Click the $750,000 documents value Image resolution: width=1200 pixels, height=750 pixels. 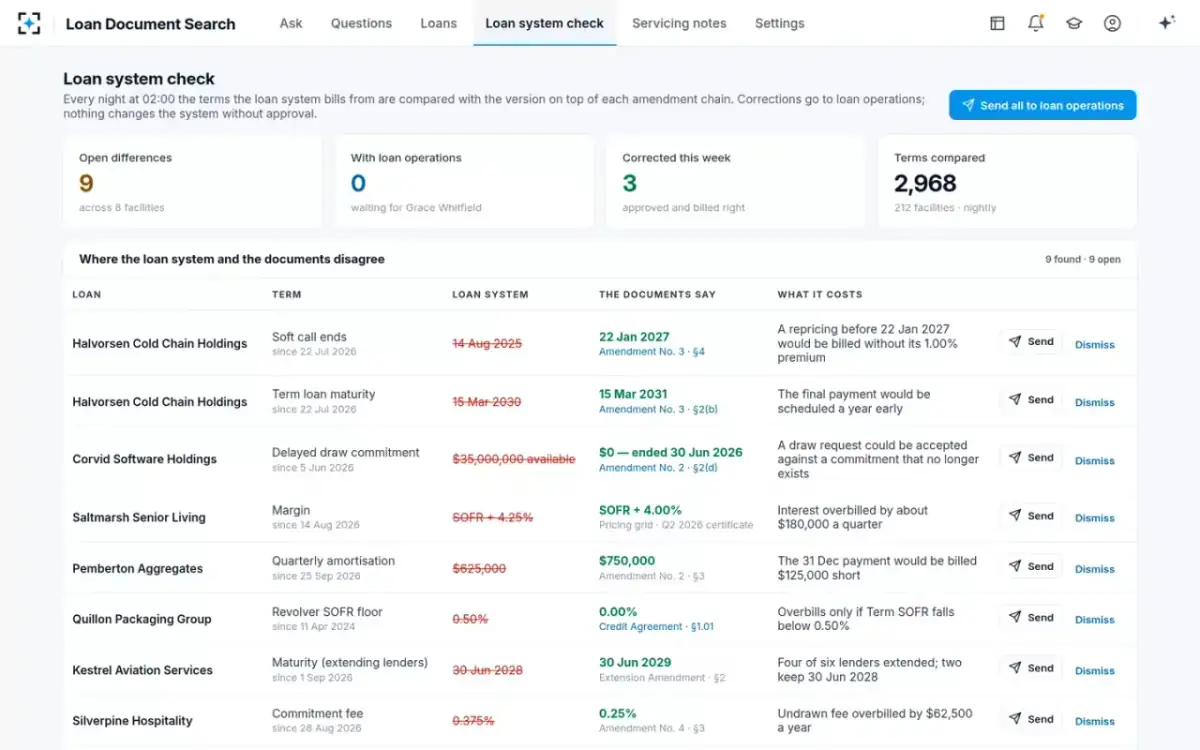click(627, 561)
